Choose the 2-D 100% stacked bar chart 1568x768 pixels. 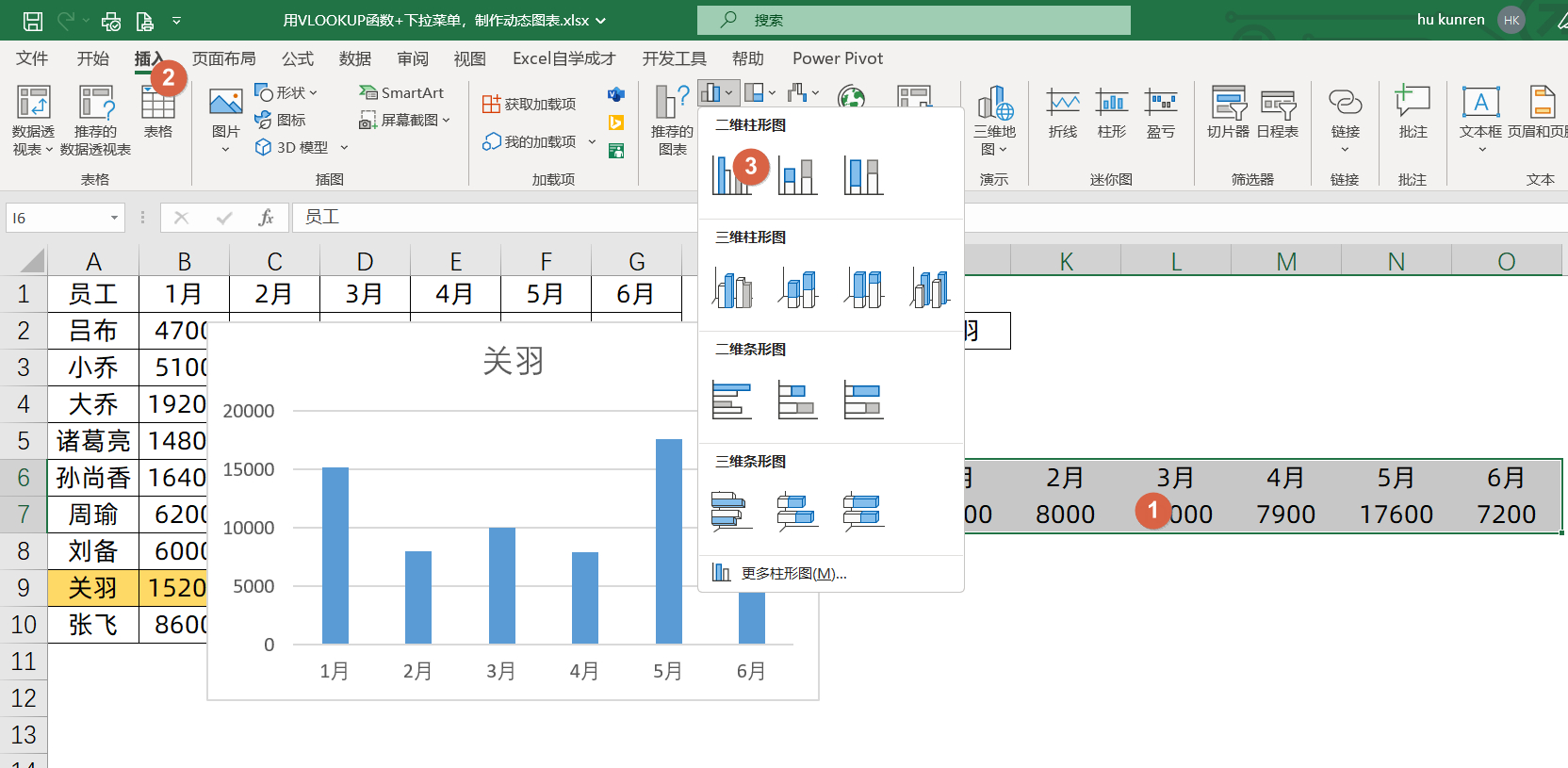point(864,400)
